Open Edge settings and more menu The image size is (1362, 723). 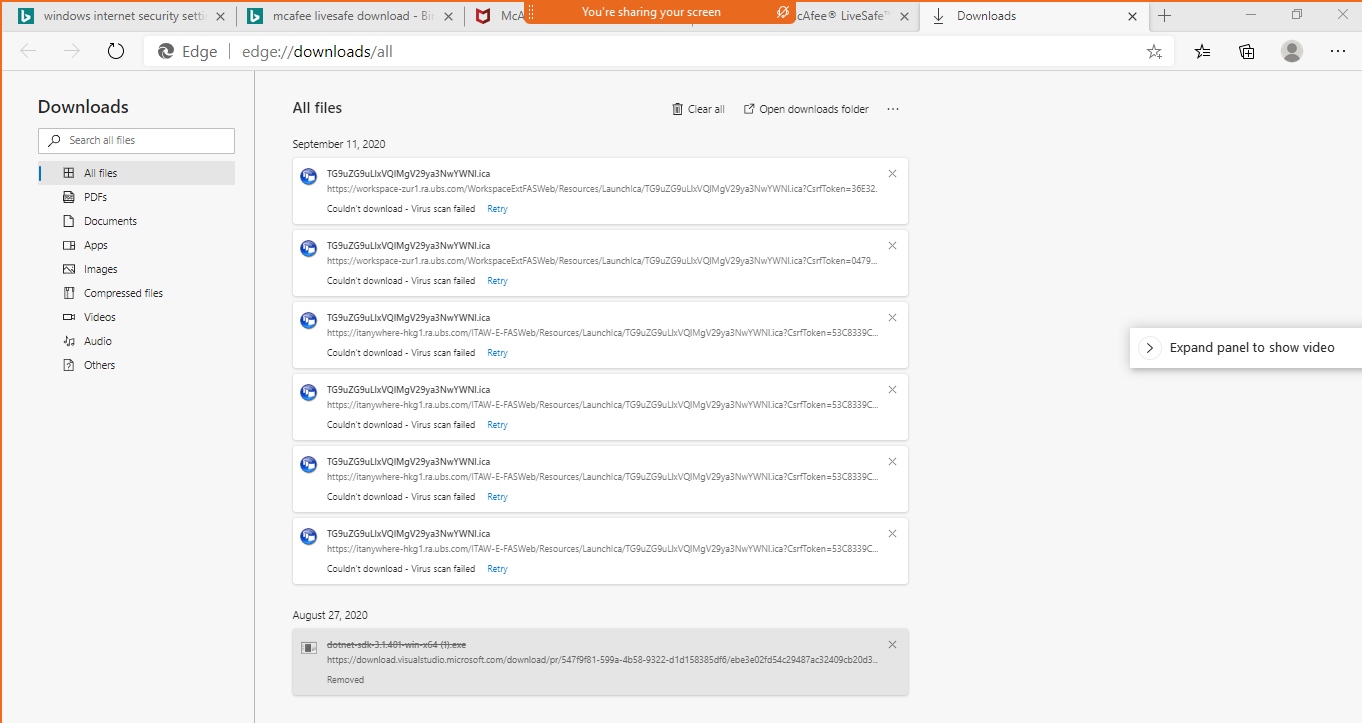click(x=1338, y=52)
